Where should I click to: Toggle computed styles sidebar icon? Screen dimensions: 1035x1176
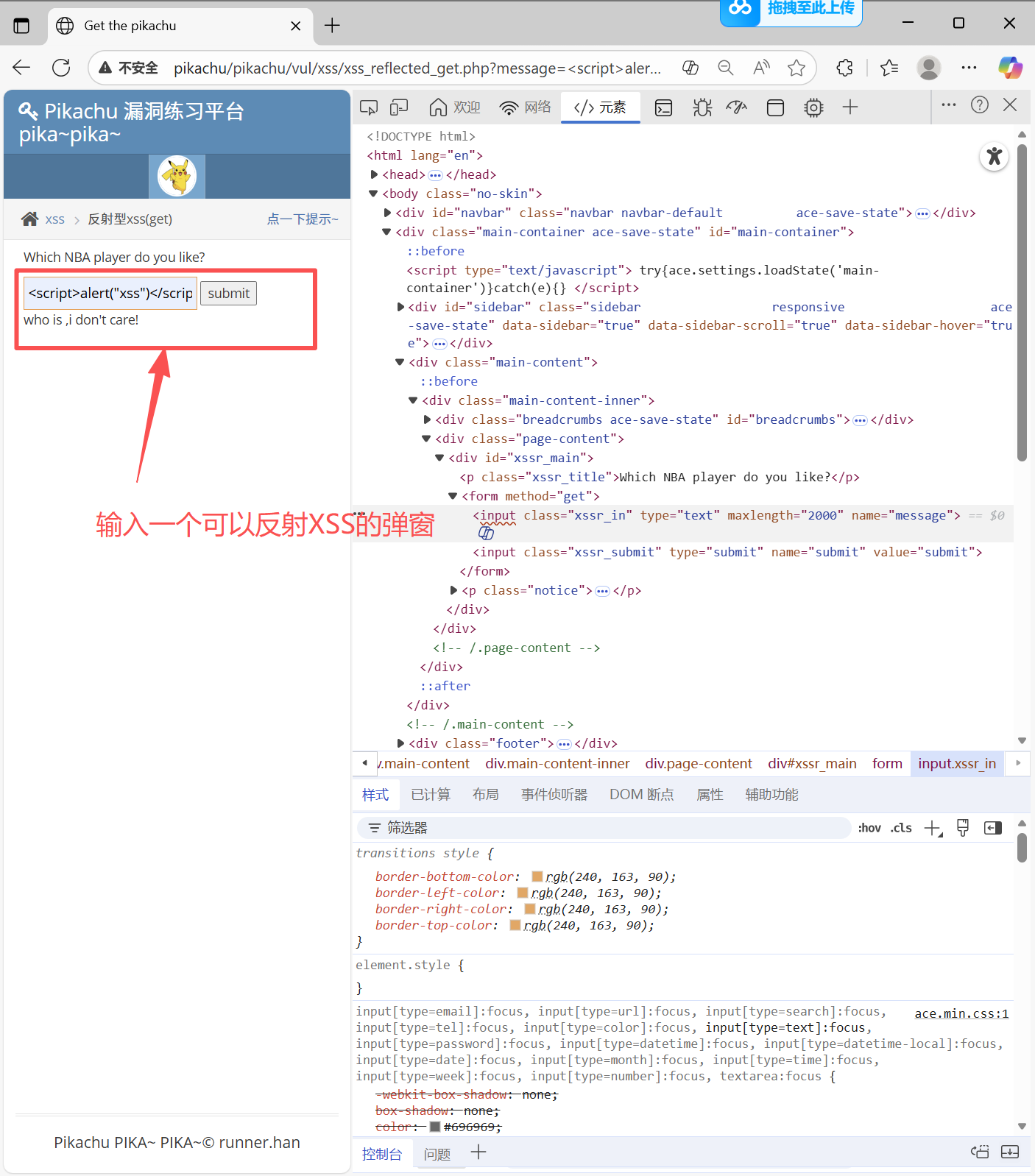pyautogui.click(x=993, y=828)
